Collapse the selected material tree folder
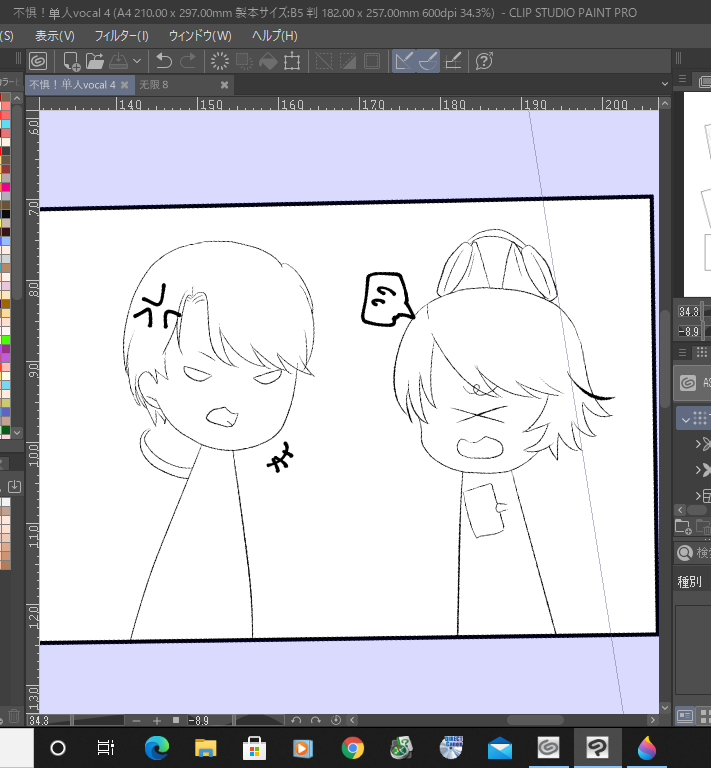This screenshot has width=711, height=768. [686, 420]
